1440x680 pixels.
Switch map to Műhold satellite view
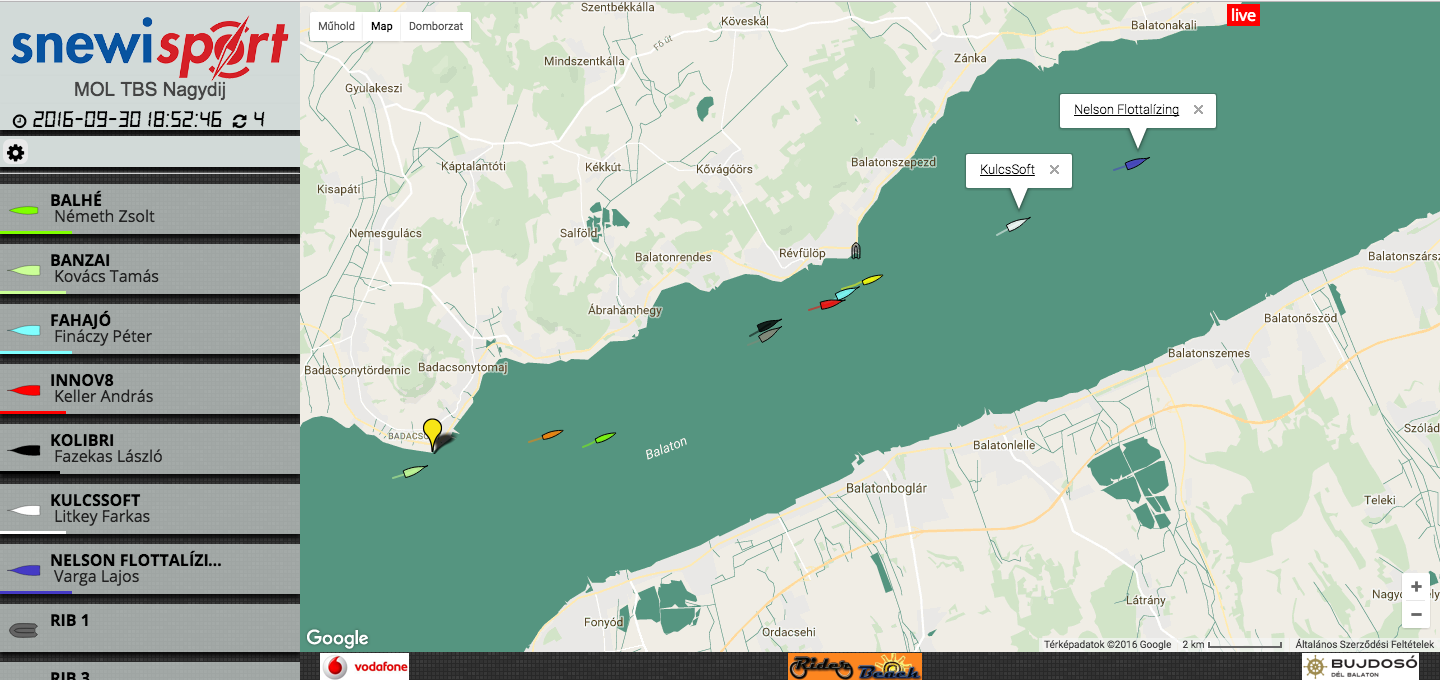pos(336,26)
